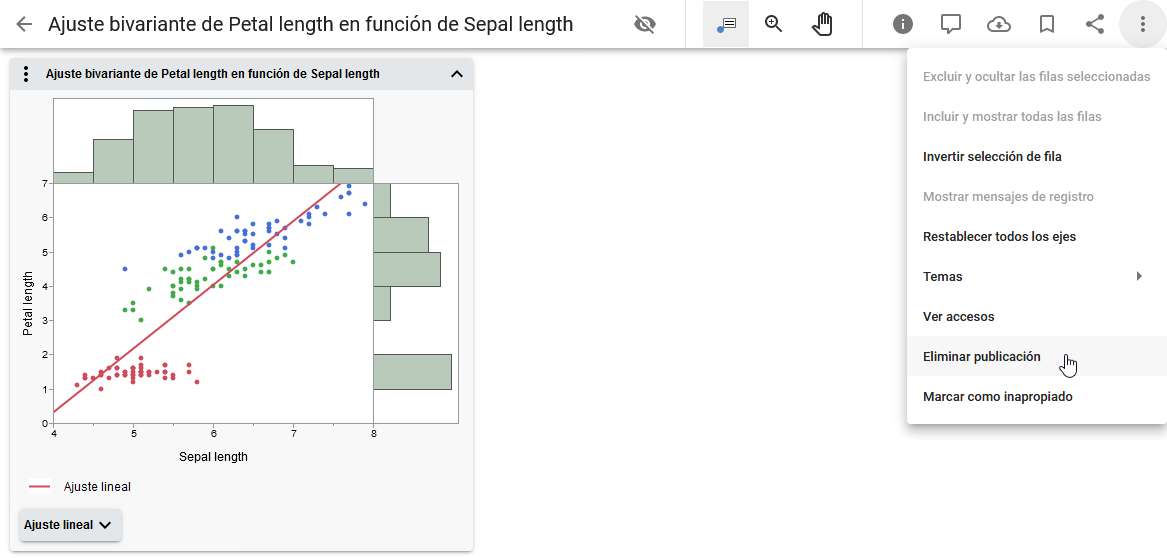
Task: Select "Invertir selección de fila"
Action: pyautogui.click(x=992, y=157)
